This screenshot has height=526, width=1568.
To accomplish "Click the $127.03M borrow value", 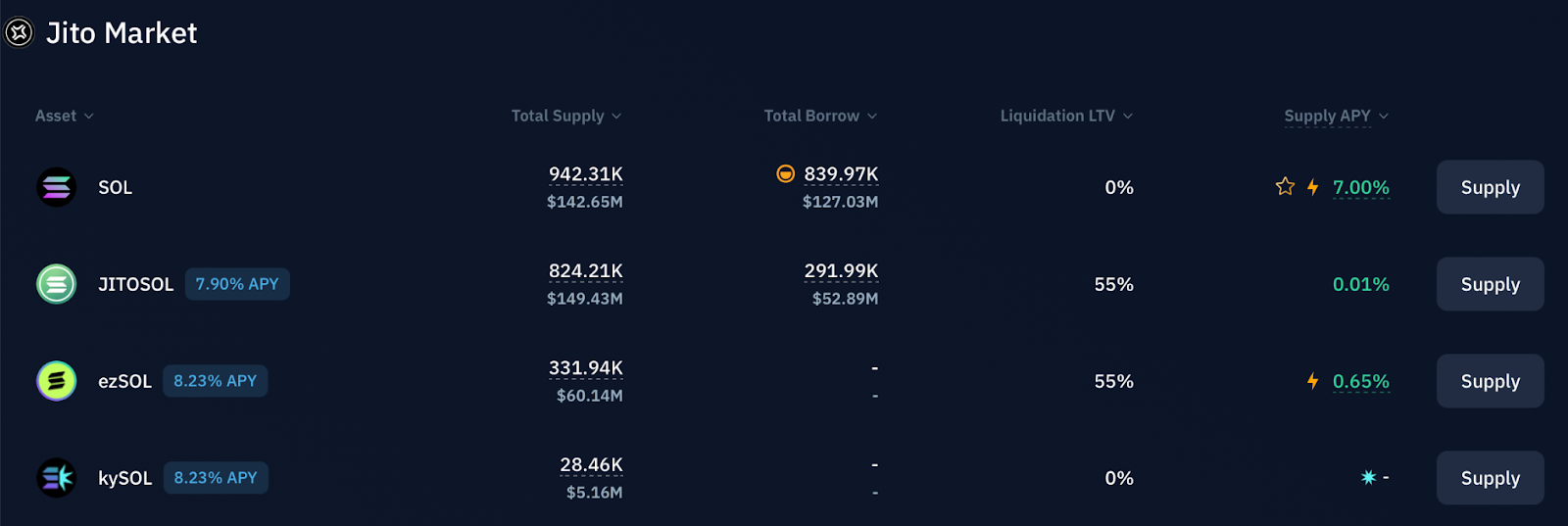I will [841, 202].
